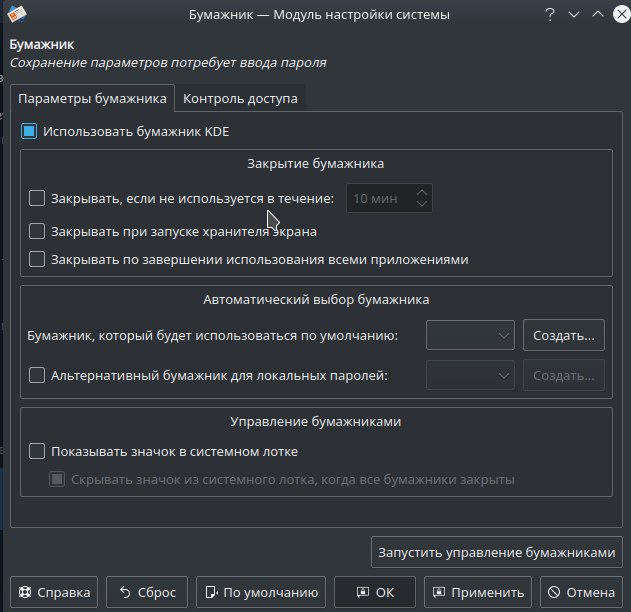The width and height of the screenshot is (631, 612).
Task: Click the Бумажник page title text
Action: [x=42, y=45]
